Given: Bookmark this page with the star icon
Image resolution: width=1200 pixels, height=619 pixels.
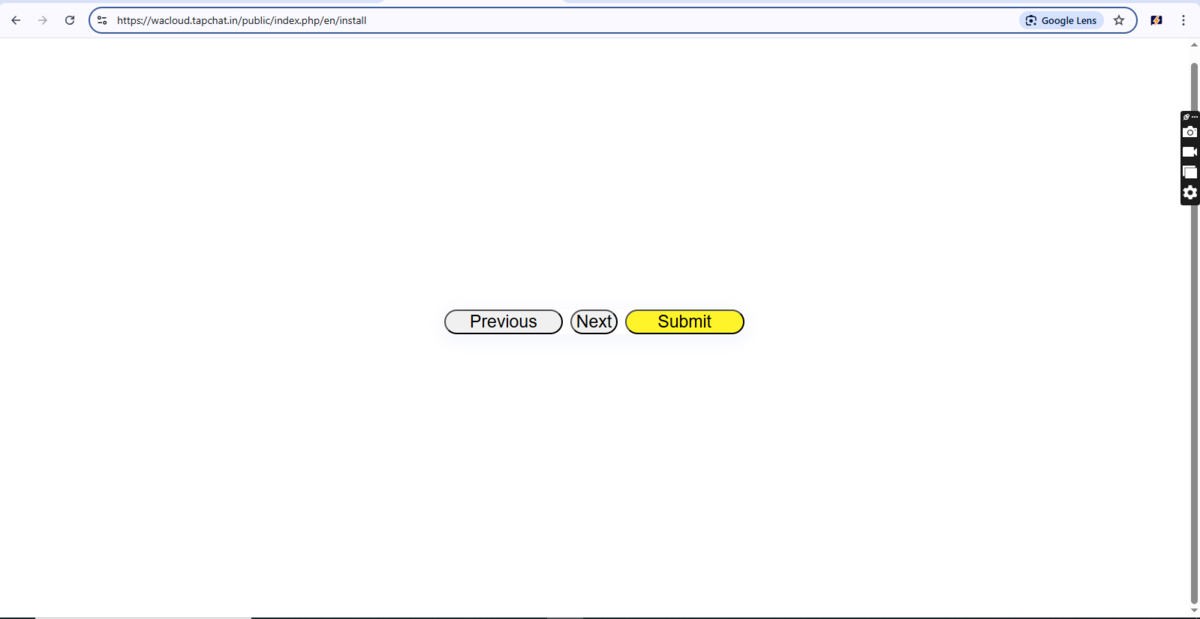Looking at the screenshot, I should (x=1119, y=20).
